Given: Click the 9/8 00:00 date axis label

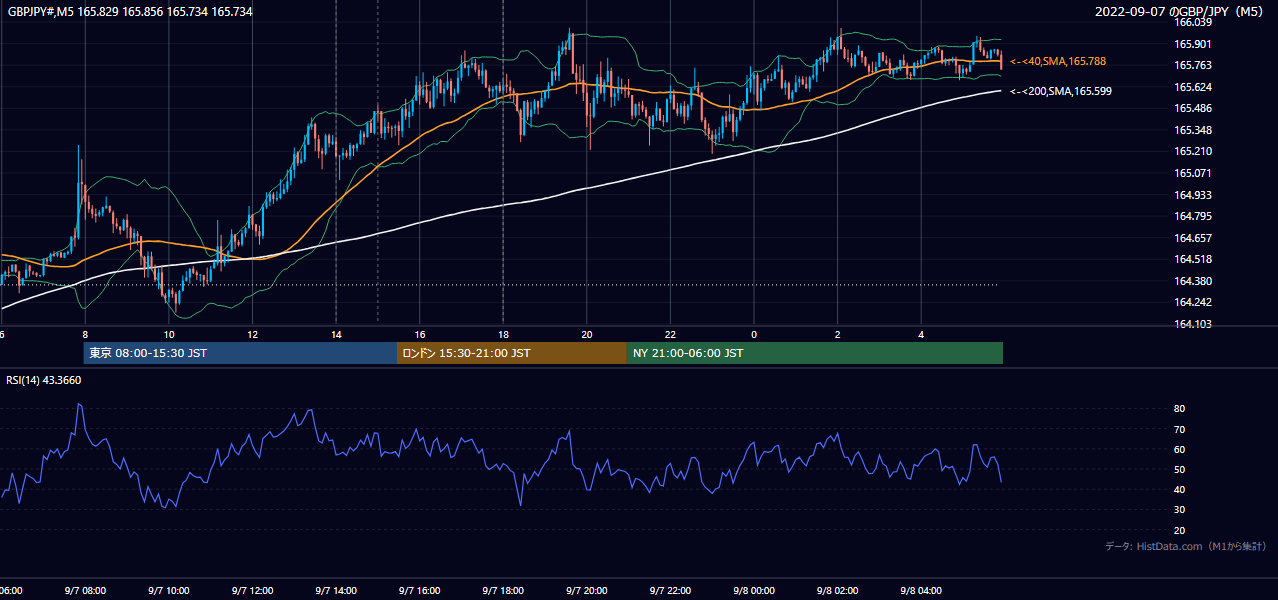Looking at the screenshot, I should (754, 591).
